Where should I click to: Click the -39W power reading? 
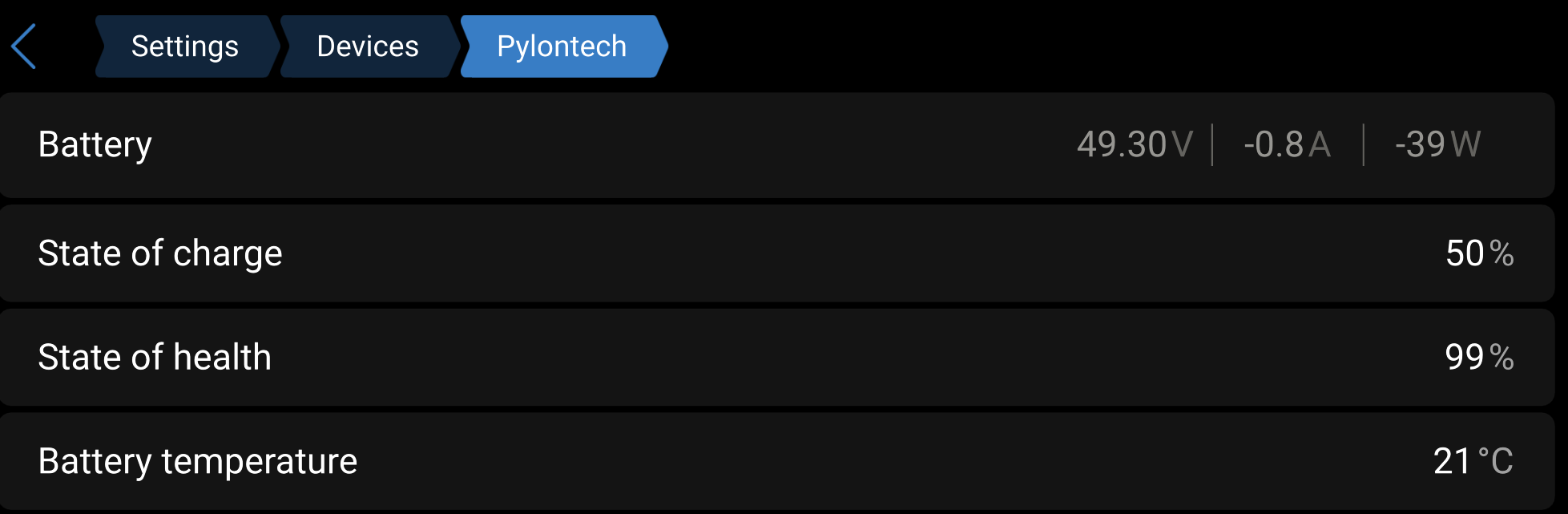click(x=1437, y=145)
